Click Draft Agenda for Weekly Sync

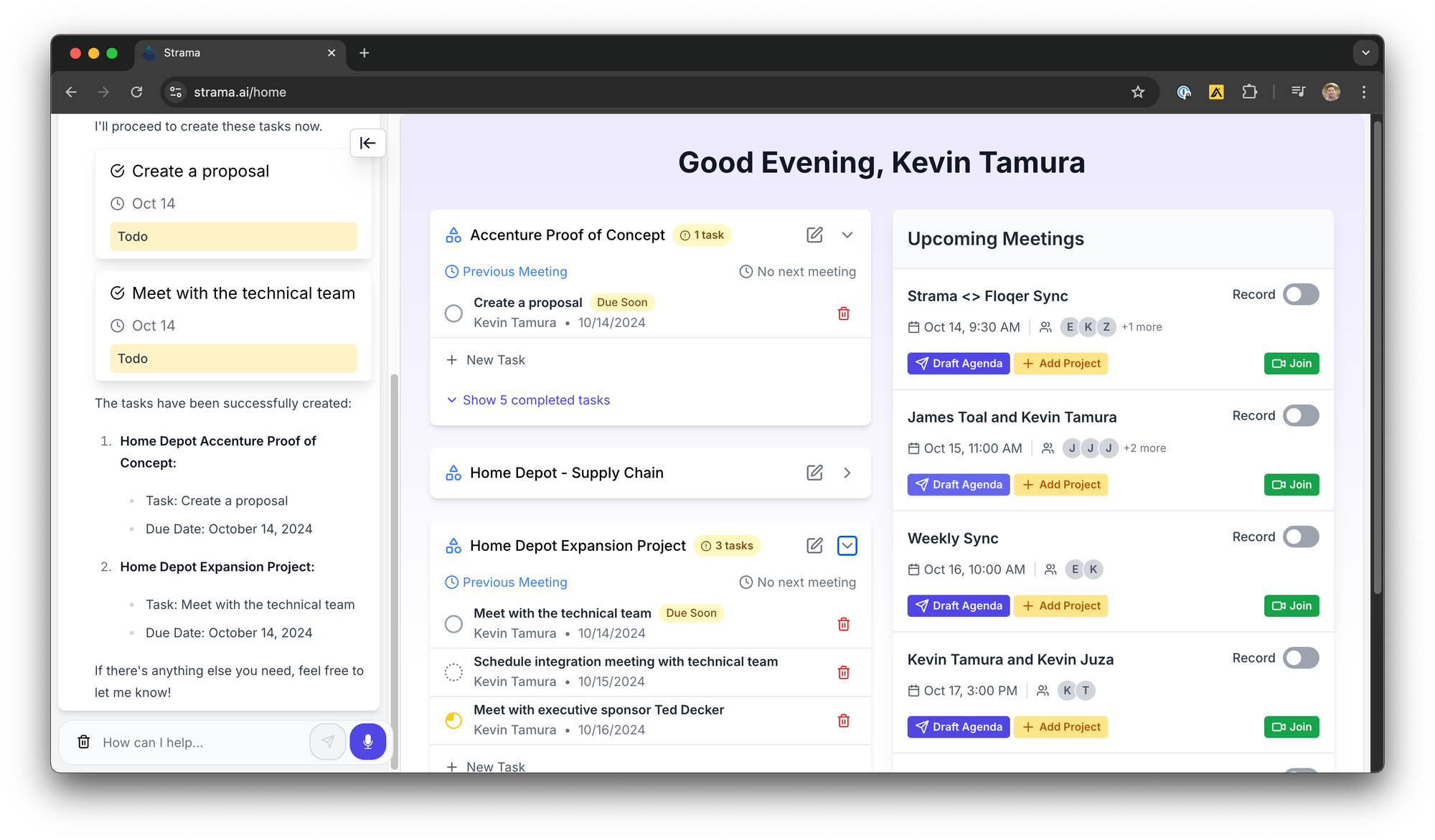coord(958,606)
